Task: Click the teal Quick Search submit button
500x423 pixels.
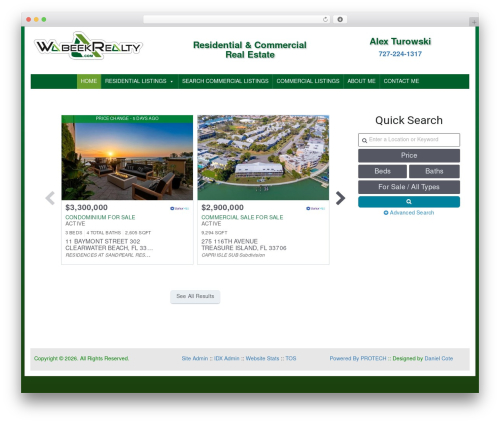Action: click(x=409, y=202)
